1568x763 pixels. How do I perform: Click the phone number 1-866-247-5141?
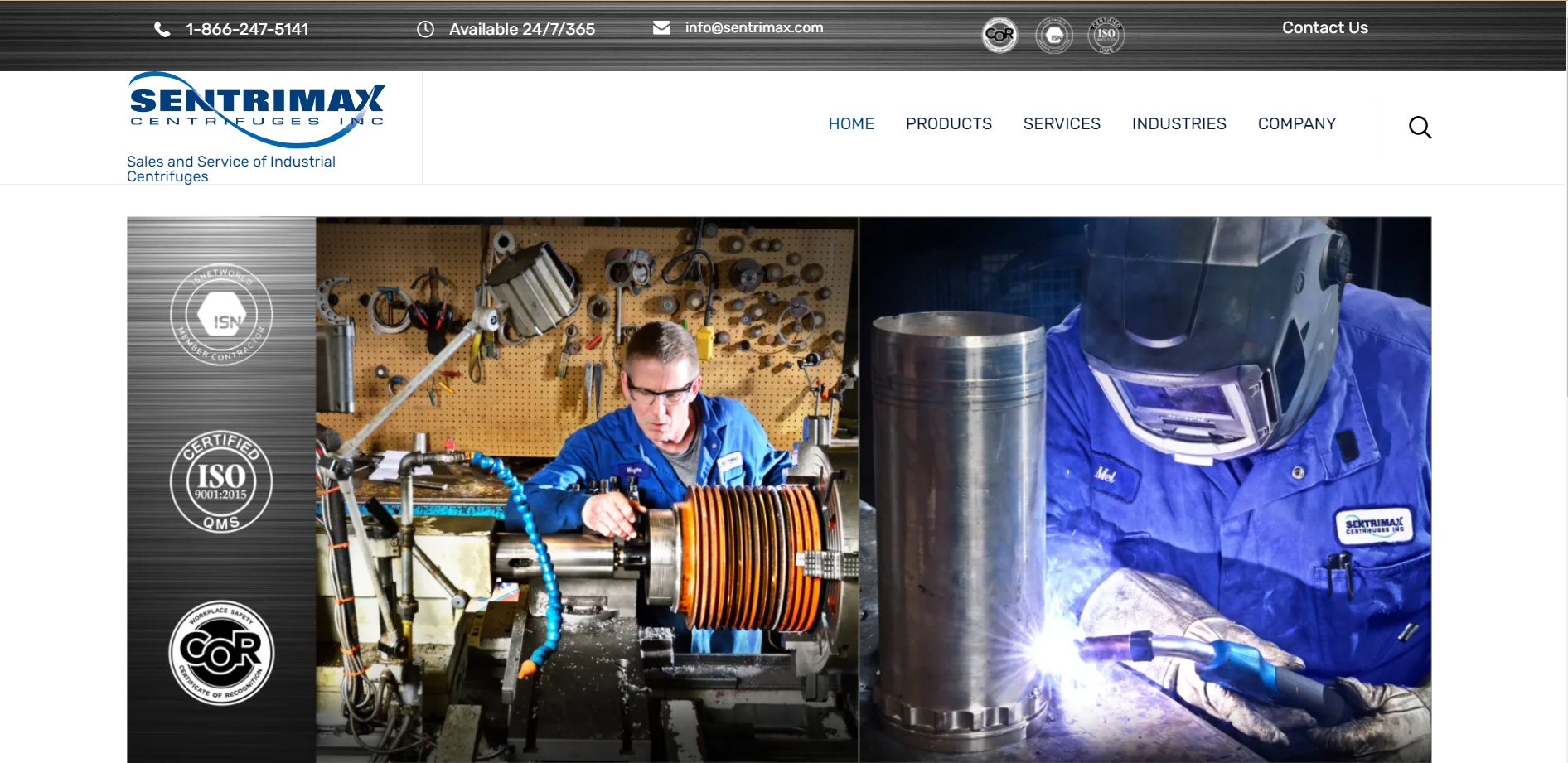[x=247, y=30]
